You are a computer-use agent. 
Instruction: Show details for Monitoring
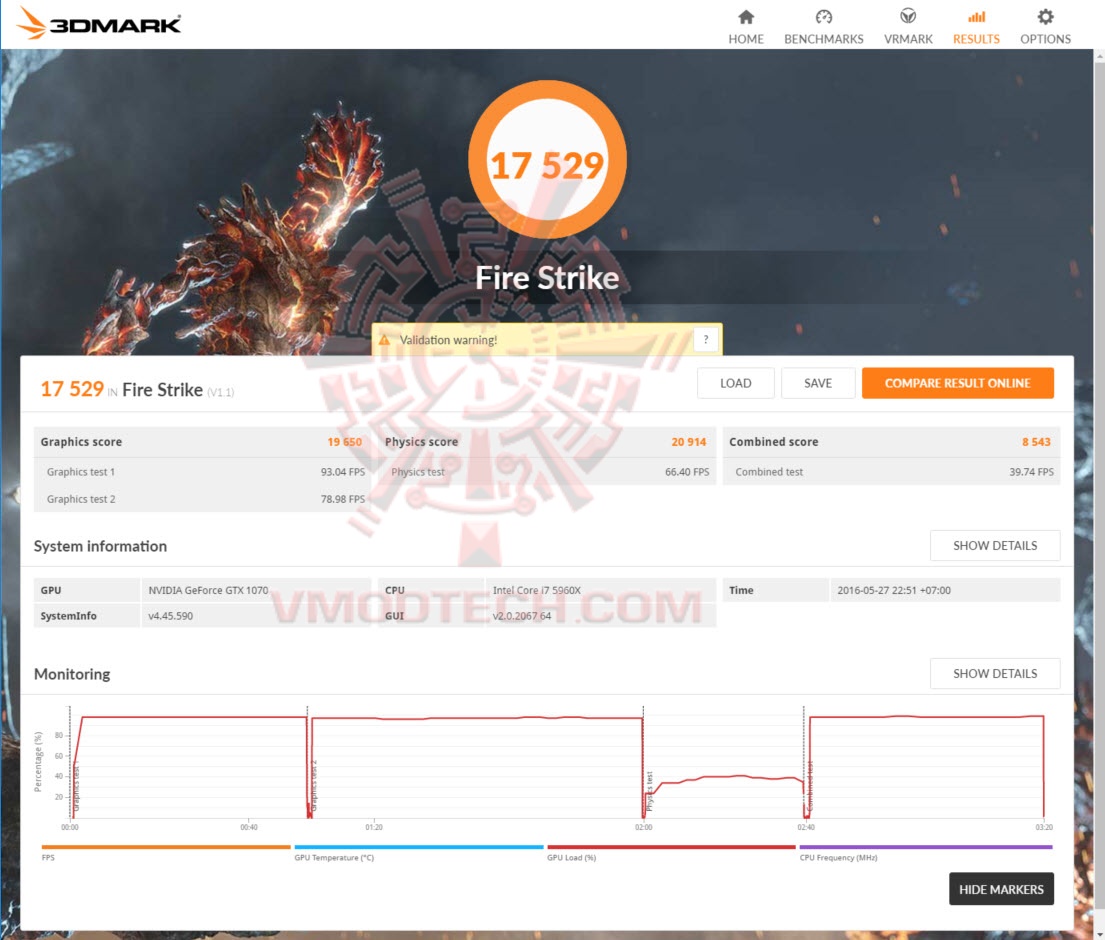tap(994, 674)
